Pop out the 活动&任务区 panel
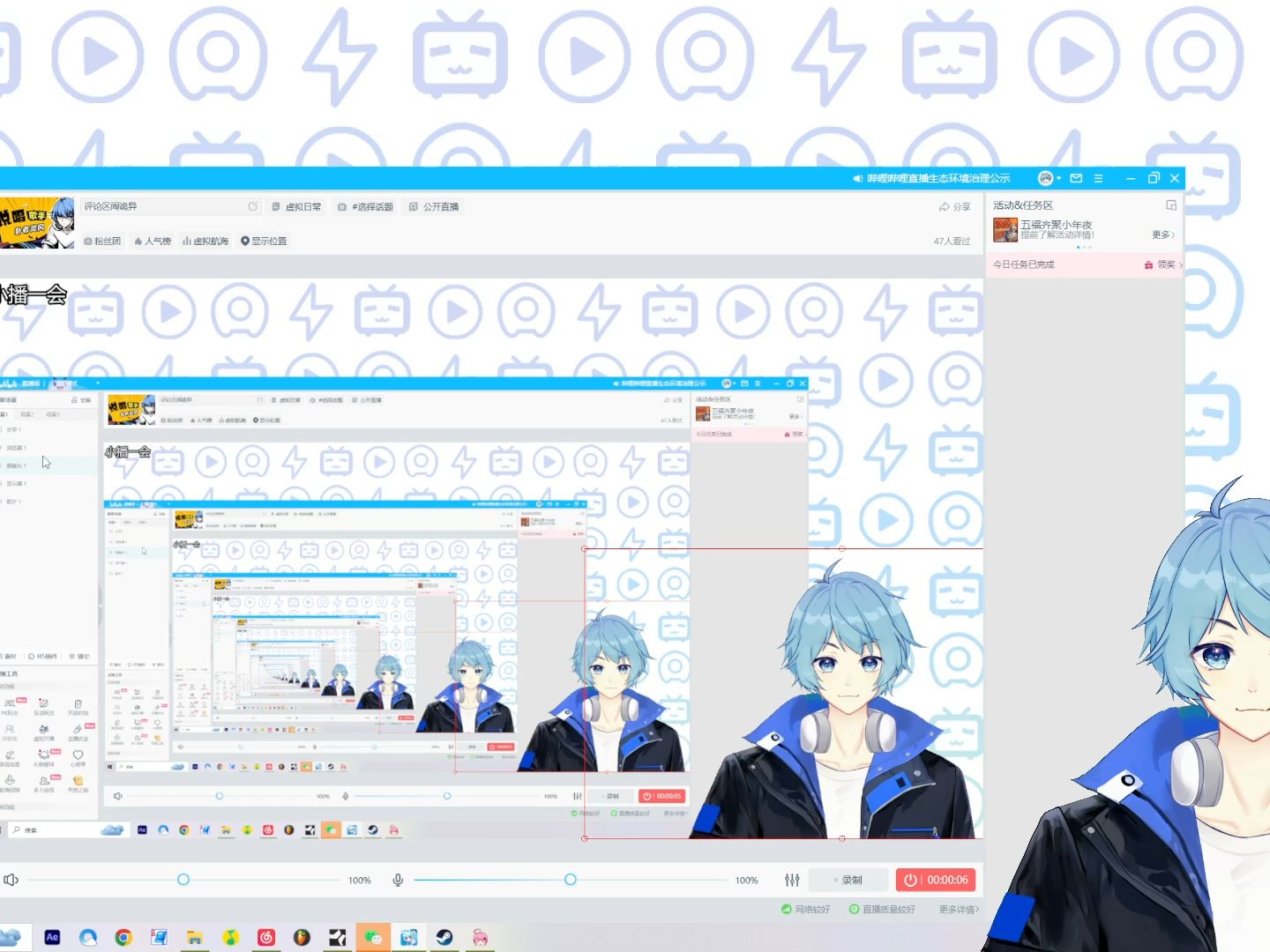The image size is (1270, 952). [x=1171, y=205]
